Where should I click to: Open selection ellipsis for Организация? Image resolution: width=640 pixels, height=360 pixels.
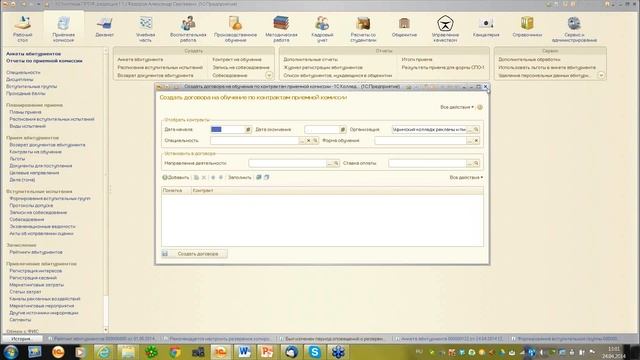click(x=469, y=129)
